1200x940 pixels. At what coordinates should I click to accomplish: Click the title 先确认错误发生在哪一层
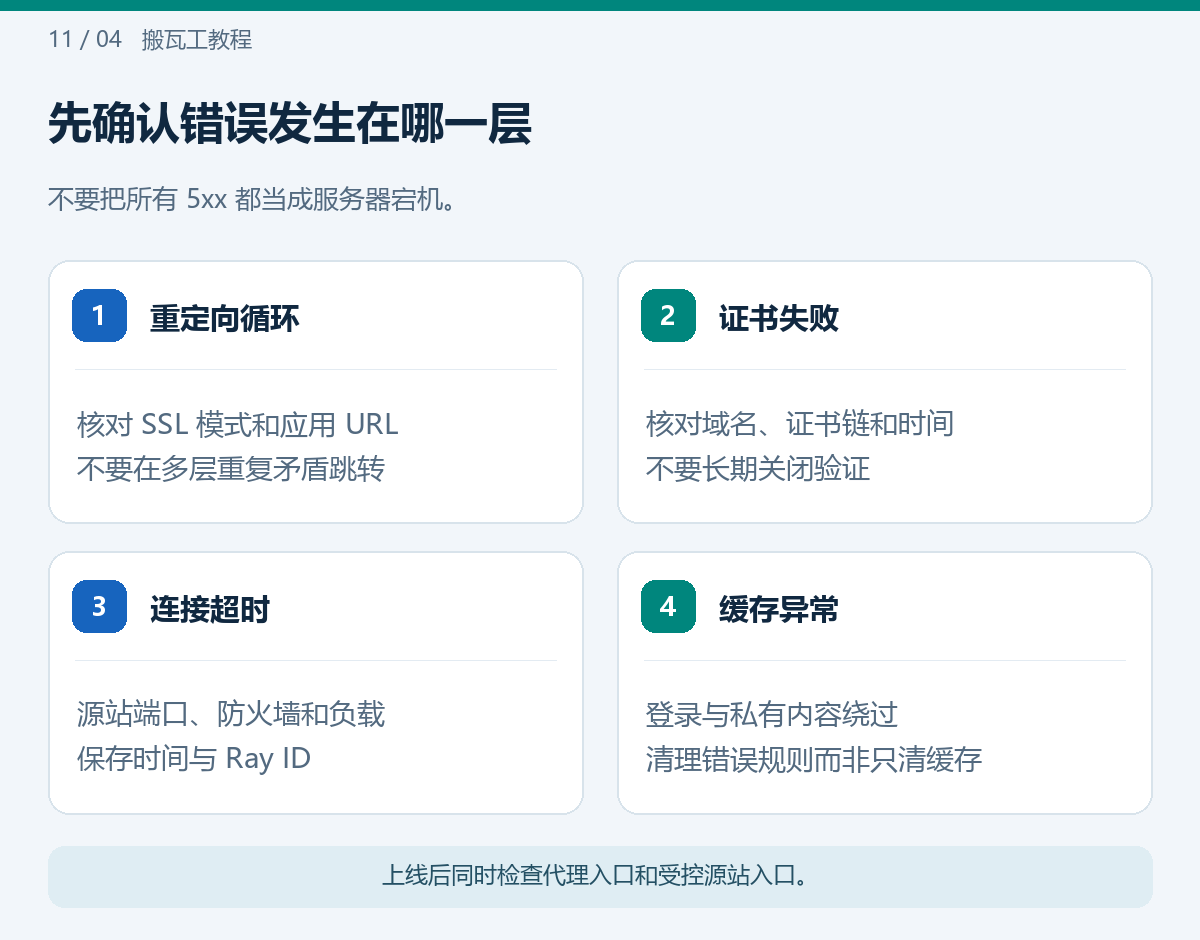pos(290,125)
